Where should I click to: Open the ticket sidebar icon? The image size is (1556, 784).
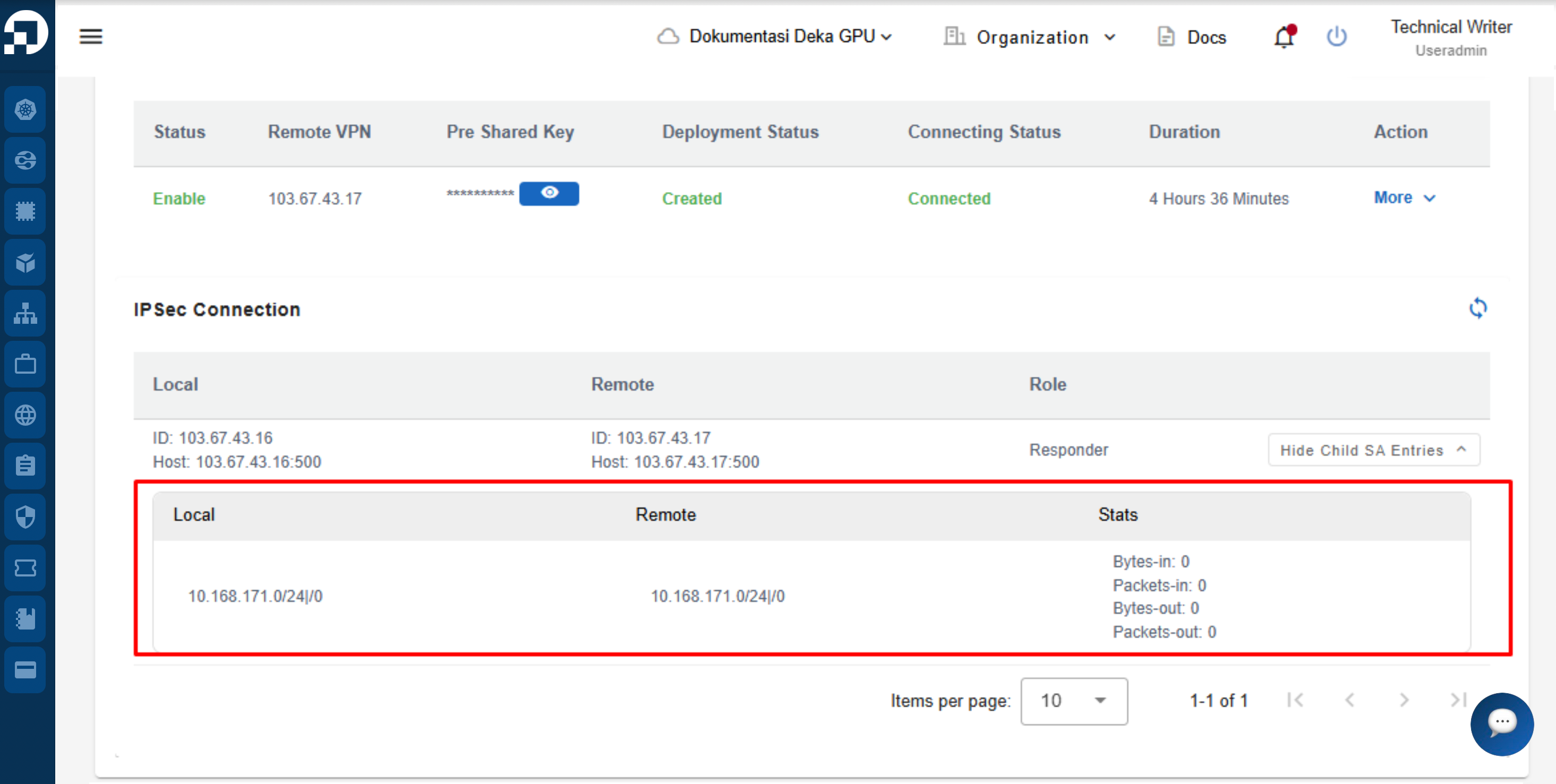[x=25, y=568]
